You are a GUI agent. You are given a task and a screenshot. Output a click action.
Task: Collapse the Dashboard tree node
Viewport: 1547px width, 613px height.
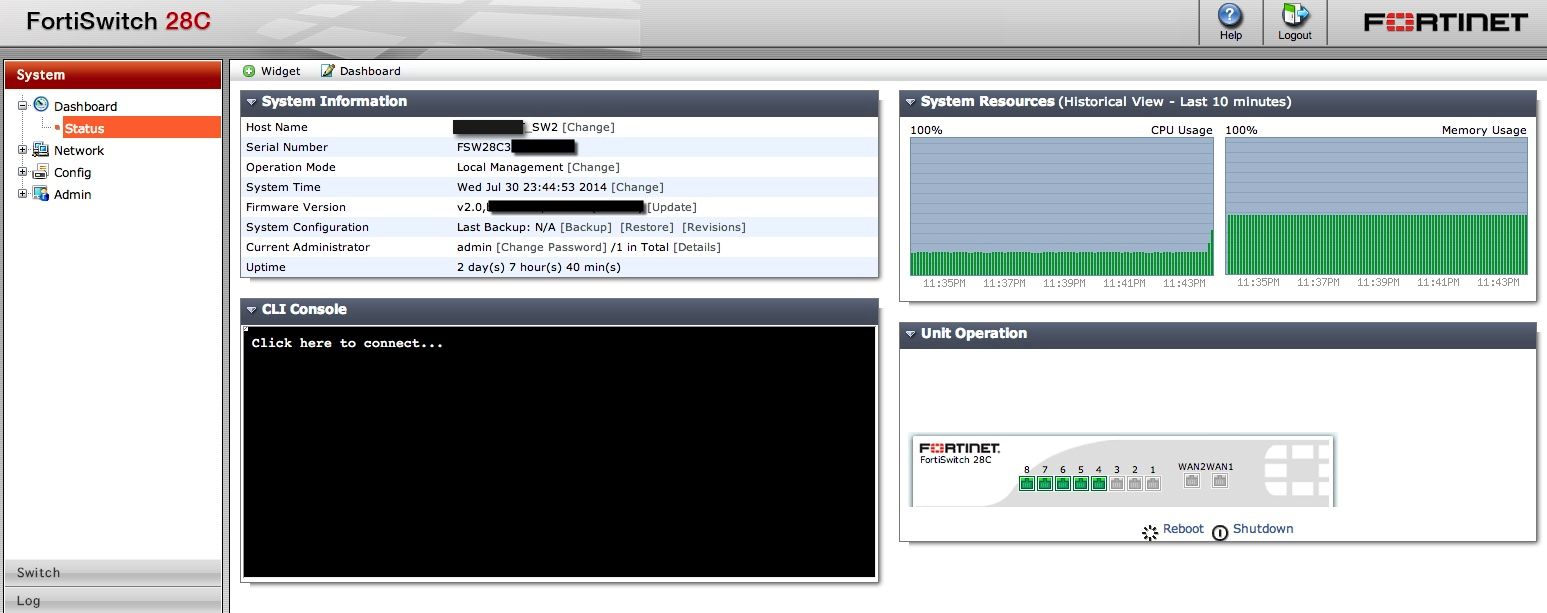22,106
